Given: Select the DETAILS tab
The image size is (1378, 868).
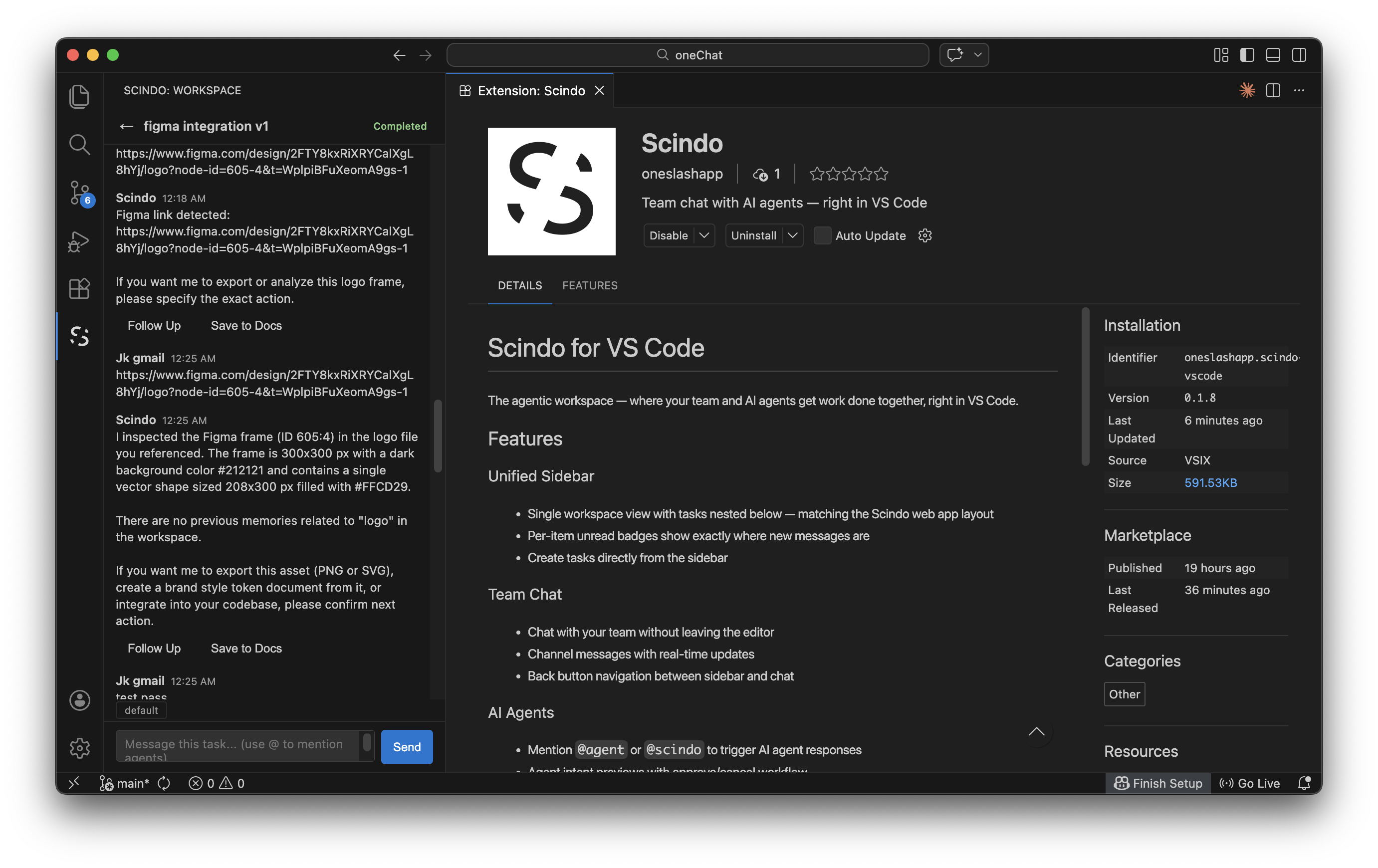Looking at the screenshot, I should click(519, 285).
